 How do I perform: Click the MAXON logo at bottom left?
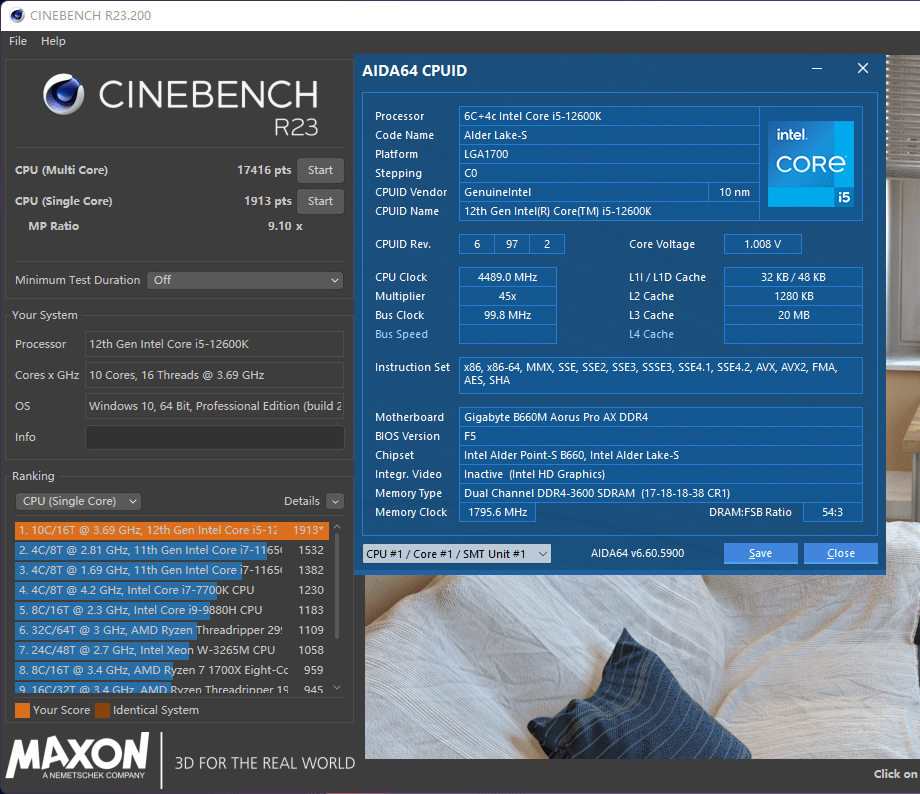tap(78, 757)
